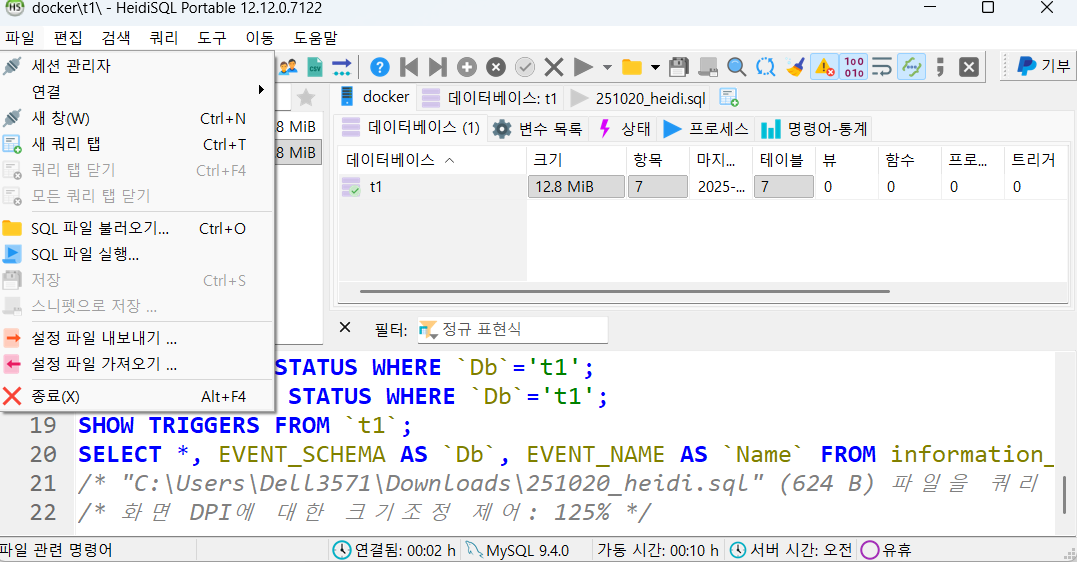Click the favorites star icon
Viewport: 1077px width, 562px height.
(x=306, y=98)
